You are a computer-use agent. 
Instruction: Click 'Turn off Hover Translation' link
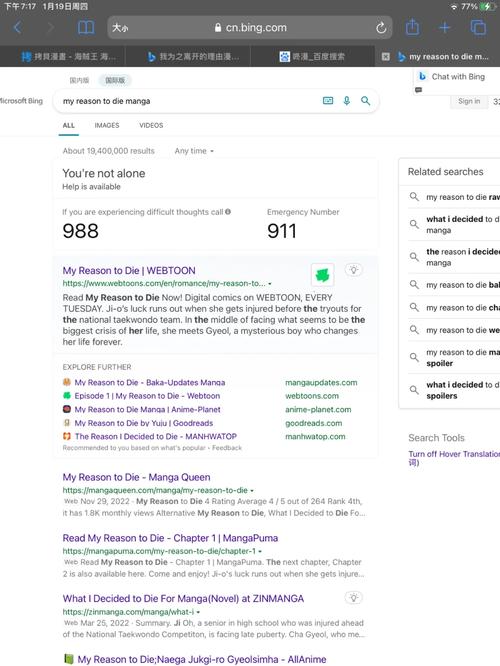[x=454, y=458]
